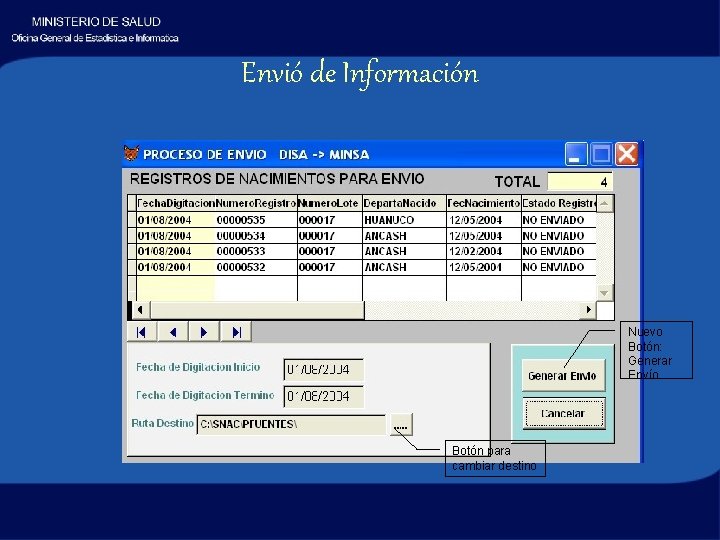This screenshot has width=720, height=540.
Task: Select record number 00000533
Action: [256, 252]
